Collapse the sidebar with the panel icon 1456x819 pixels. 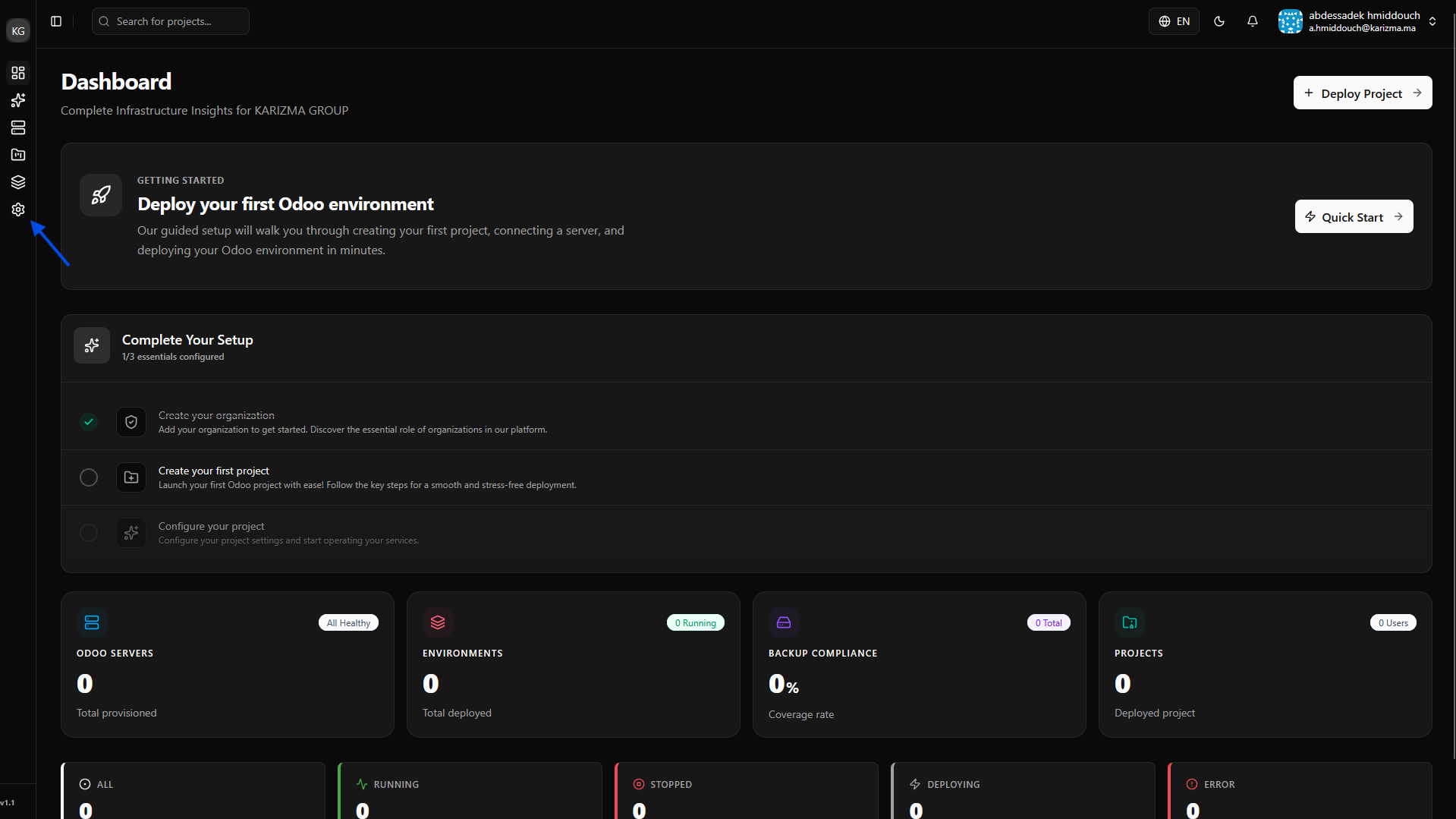point(56,21)
